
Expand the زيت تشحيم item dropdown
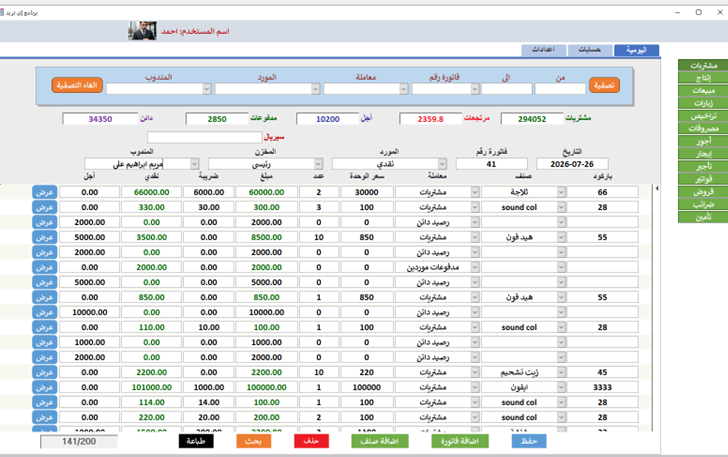pyautogui.click(x=561, y=372)
